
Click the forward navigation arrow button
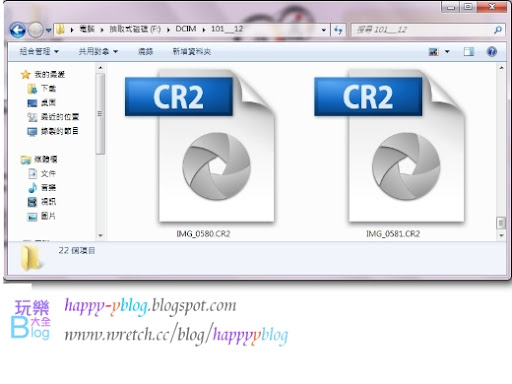(35, 30)
